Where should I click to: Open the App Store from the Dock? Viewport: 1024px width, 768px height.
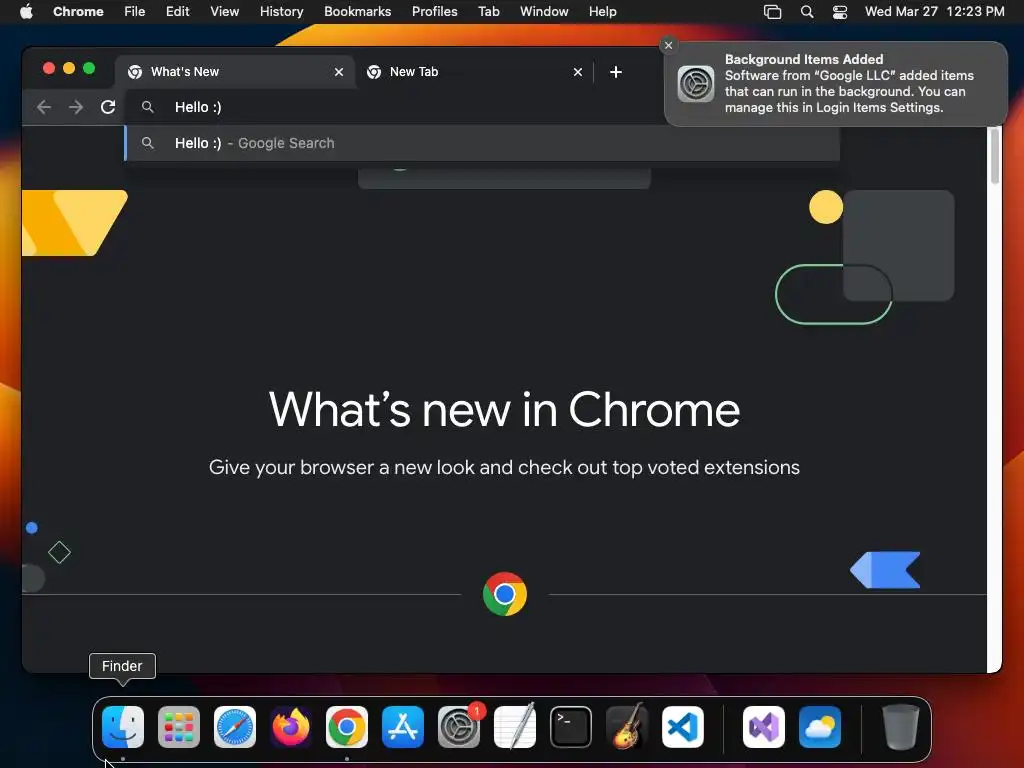[403, 727]
